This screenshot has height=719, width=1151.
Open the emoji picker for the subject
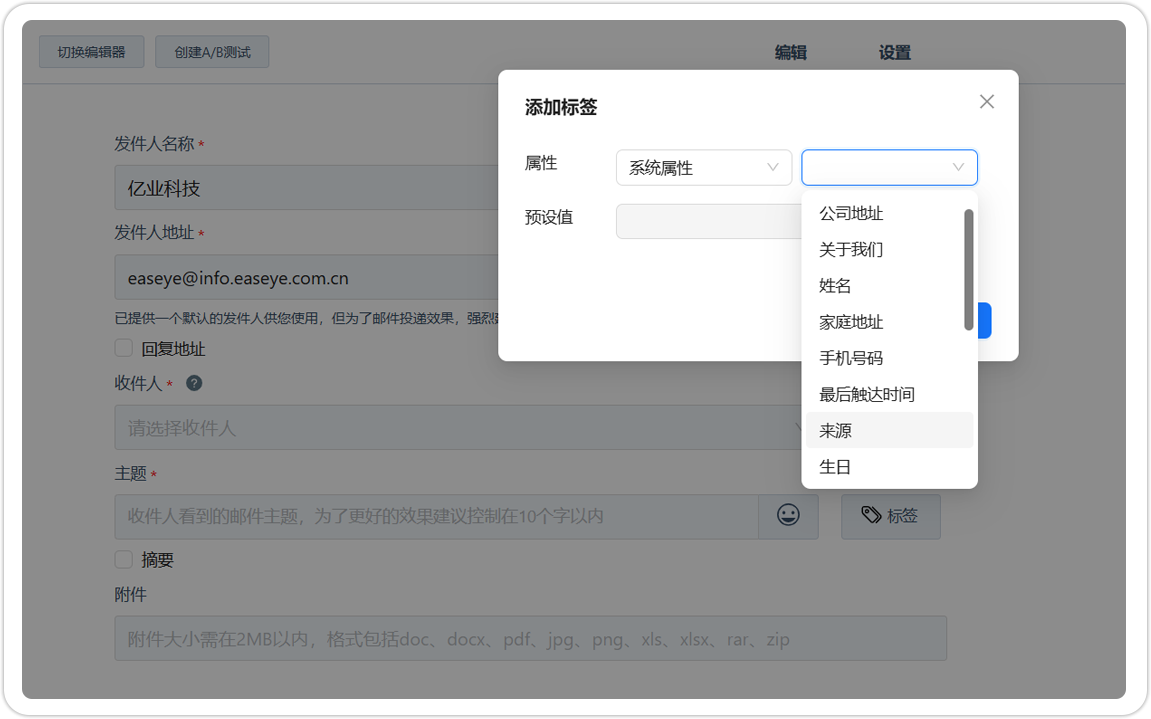click(x=788, y=516)
